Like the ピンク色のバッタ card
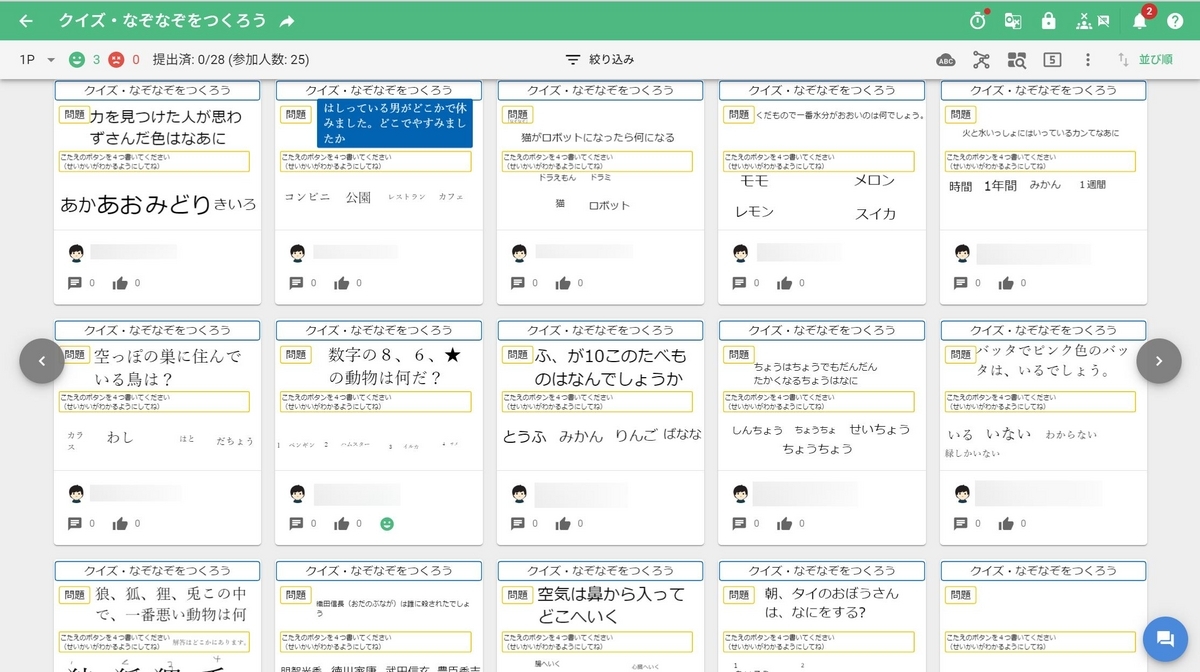Screen dimensions: 1200x672 (1008, 523)
